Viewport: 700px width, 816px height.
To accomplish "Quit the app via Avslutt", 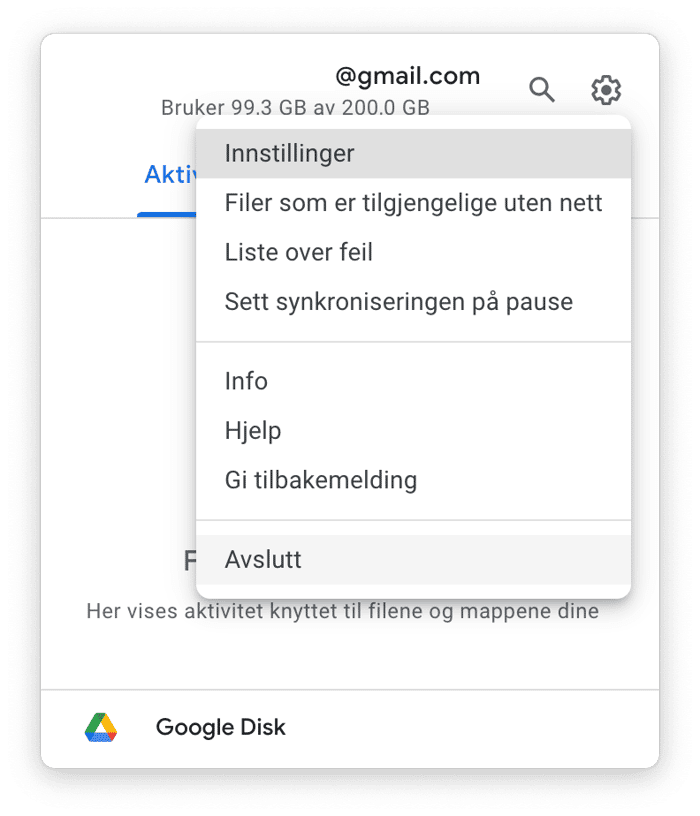I will click(x=413, y=559).
